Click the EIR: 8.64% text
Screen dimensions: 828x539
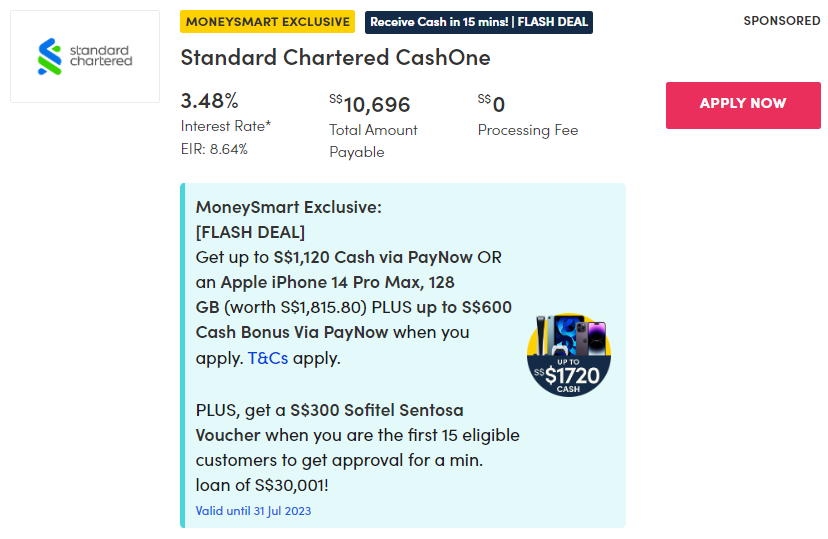214,149
